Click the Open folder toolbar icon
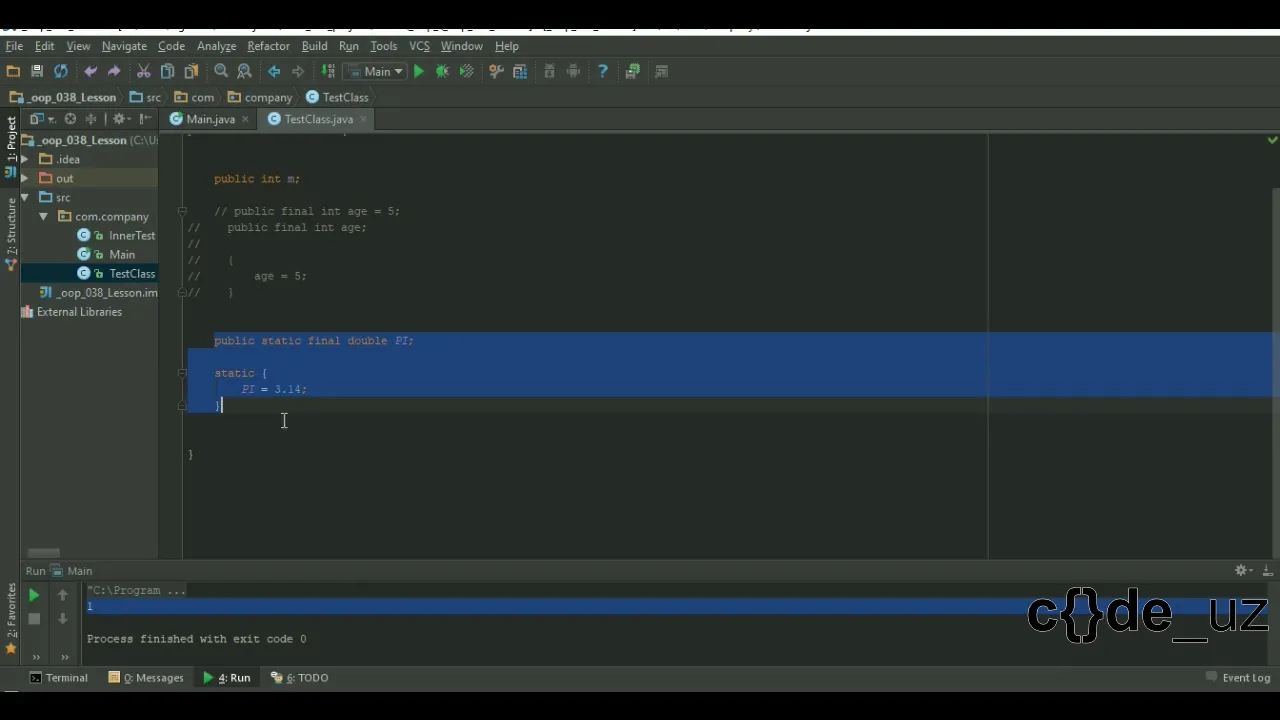The height and width of the screenshot is (720, 1280). tap(13, 71)
